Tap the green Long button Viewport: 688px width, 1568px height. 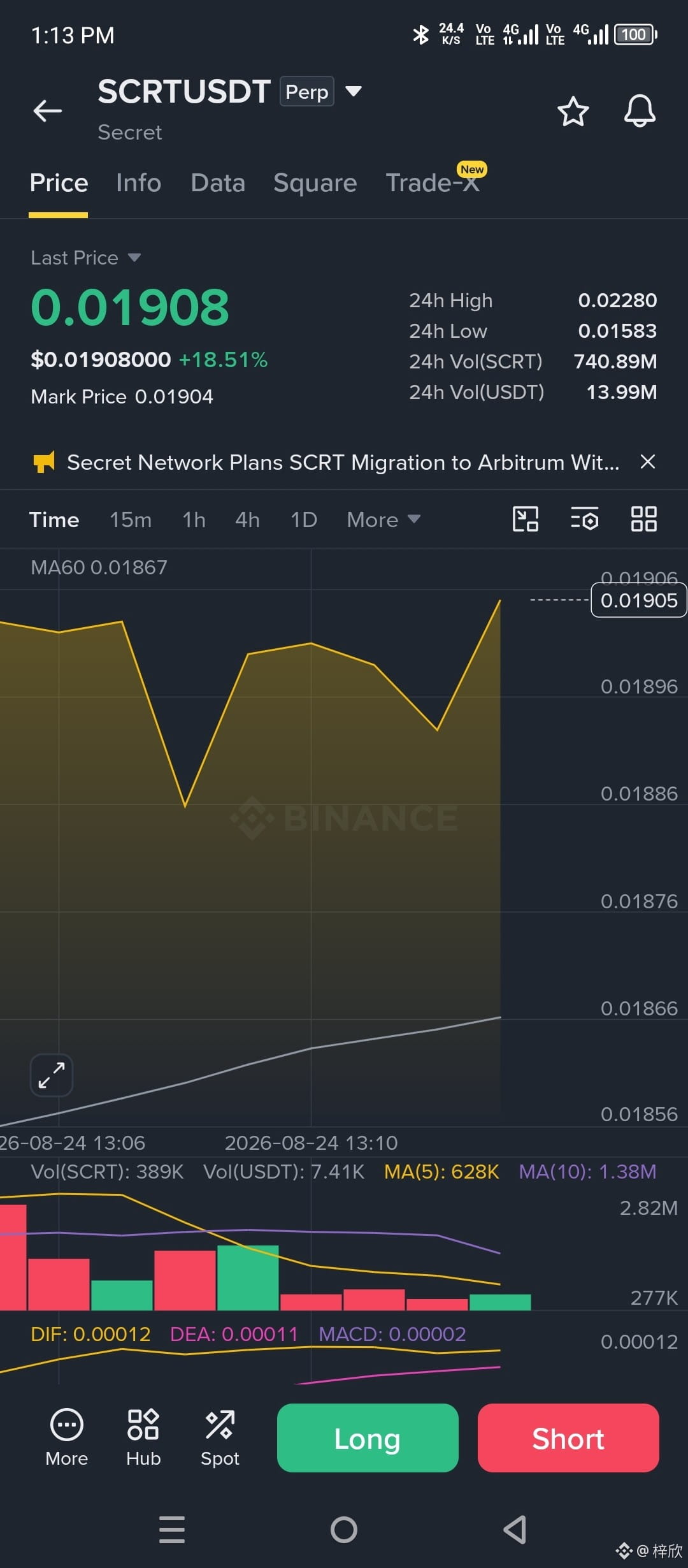click(x=368, y=1438)
